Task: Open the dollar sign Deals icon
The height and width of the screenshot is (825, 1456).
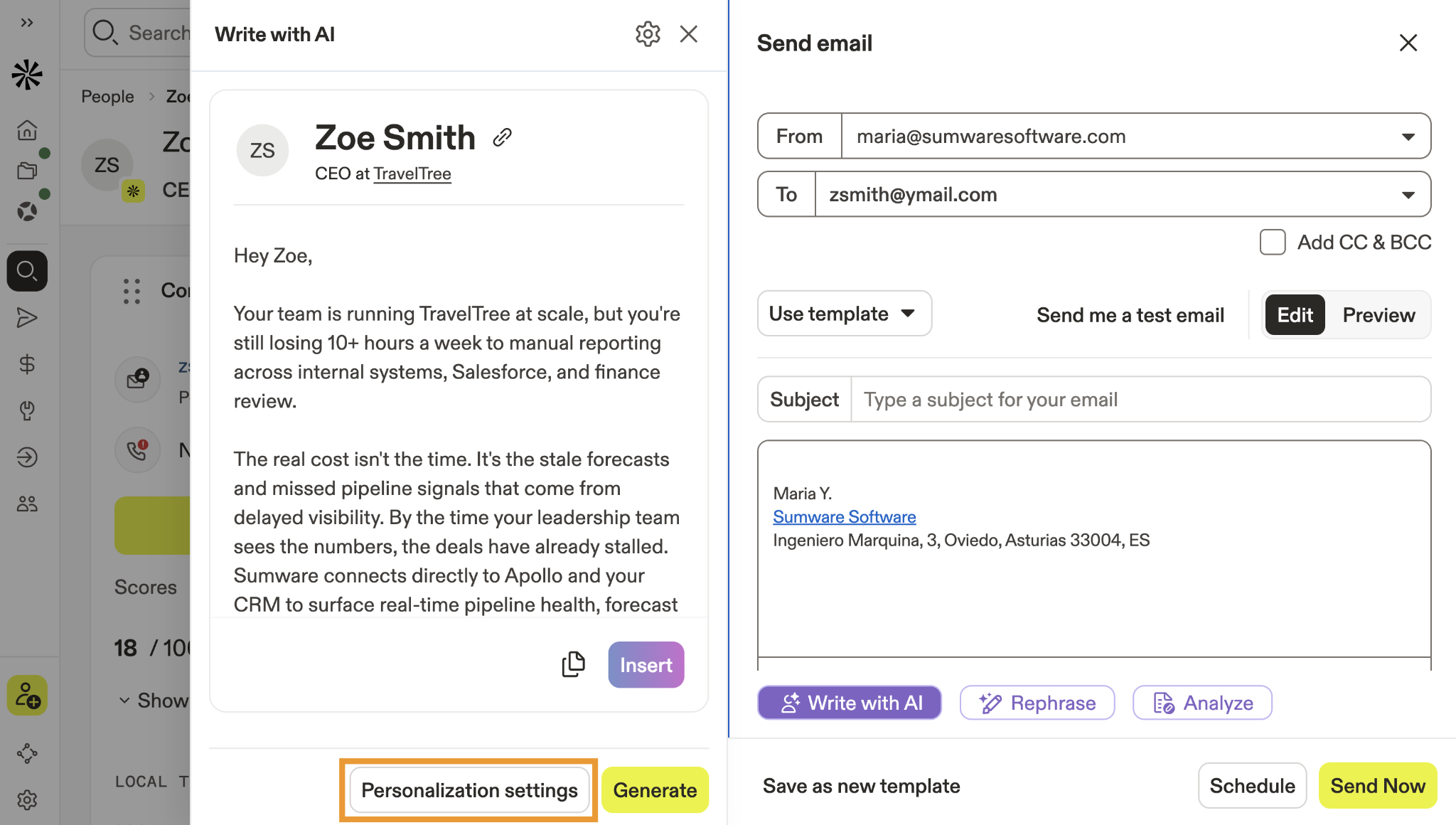Action: coord(26,365)
